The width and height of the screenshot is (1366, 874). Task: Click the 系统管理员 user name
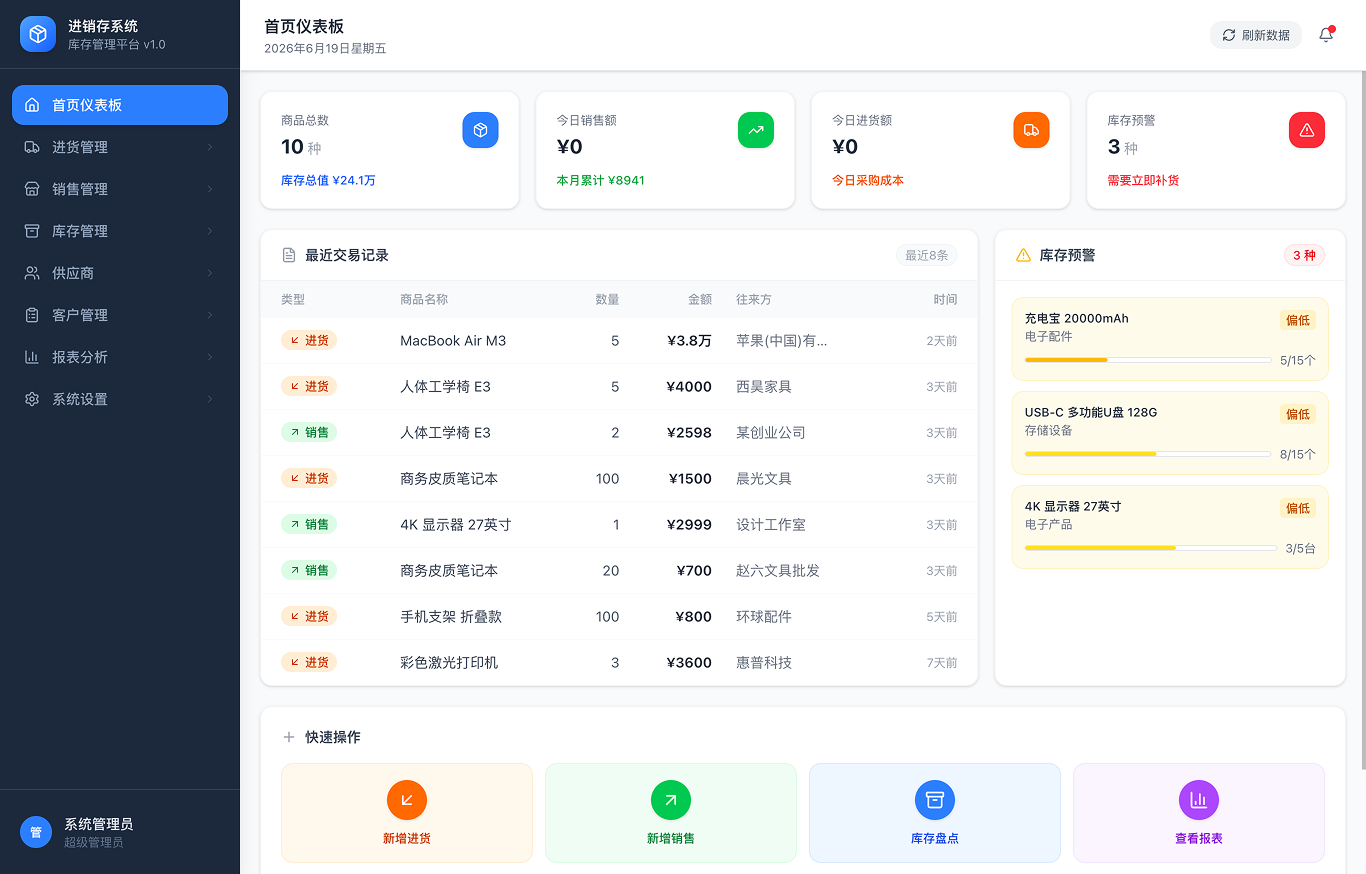pyautogui.click(x=99, y=824)
